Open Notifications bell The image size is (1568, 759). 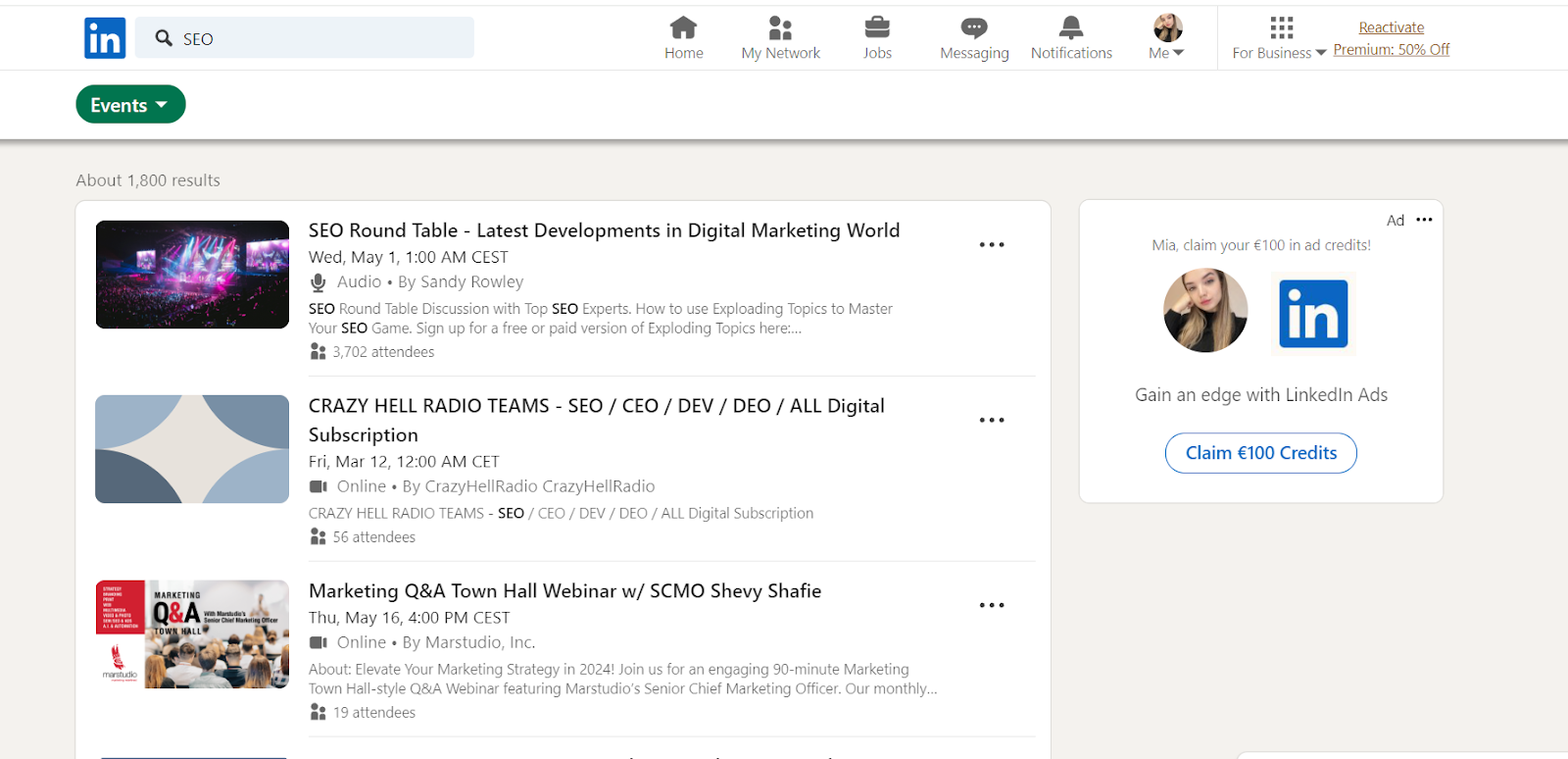tap(1071, 38)
